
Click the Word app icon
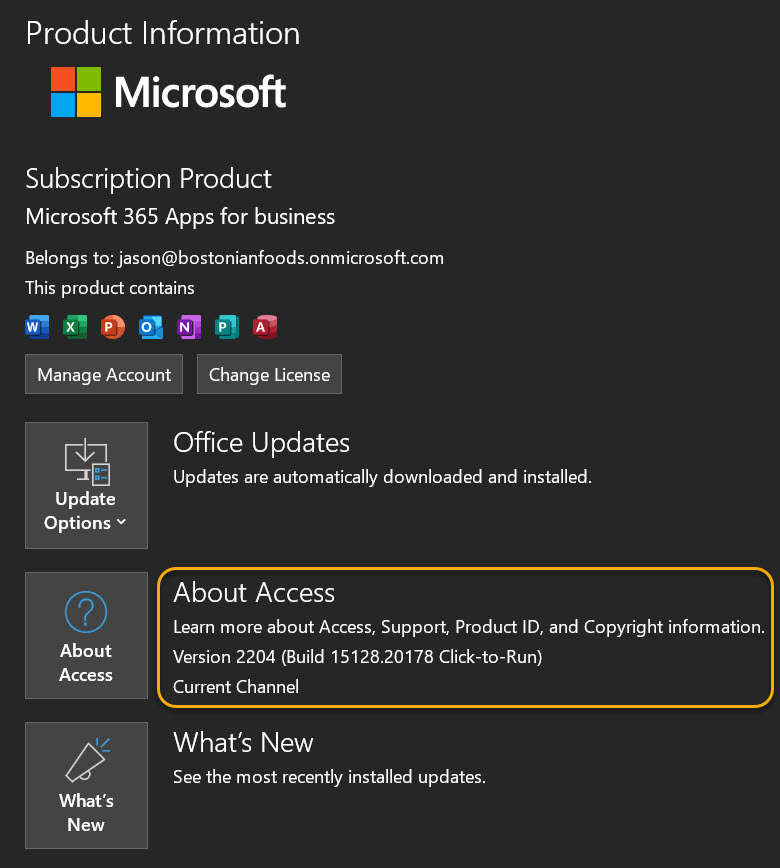point(37,326)
